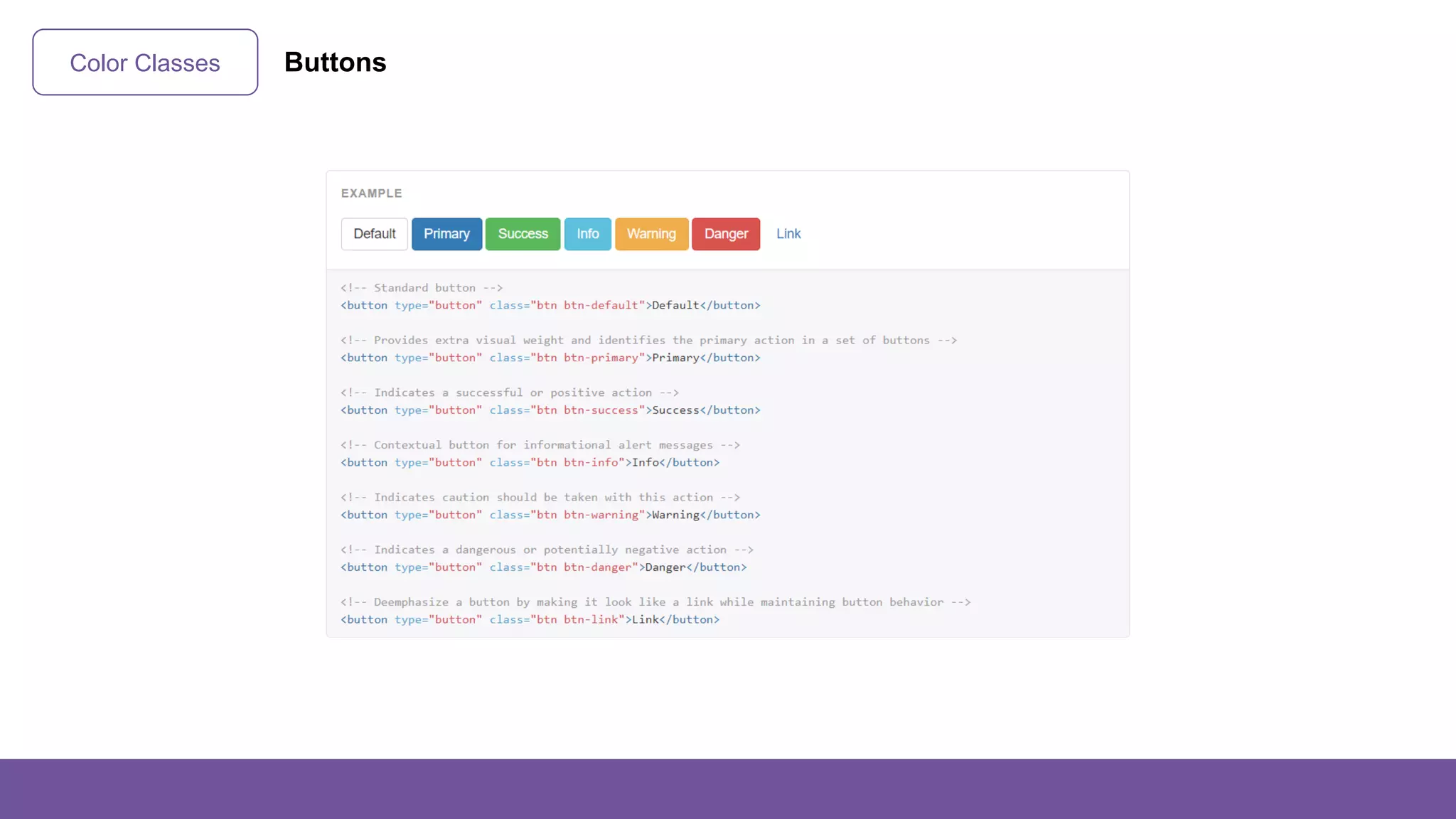Click the btn-danger code line
1456x819 pixels.
coord(543,567)
